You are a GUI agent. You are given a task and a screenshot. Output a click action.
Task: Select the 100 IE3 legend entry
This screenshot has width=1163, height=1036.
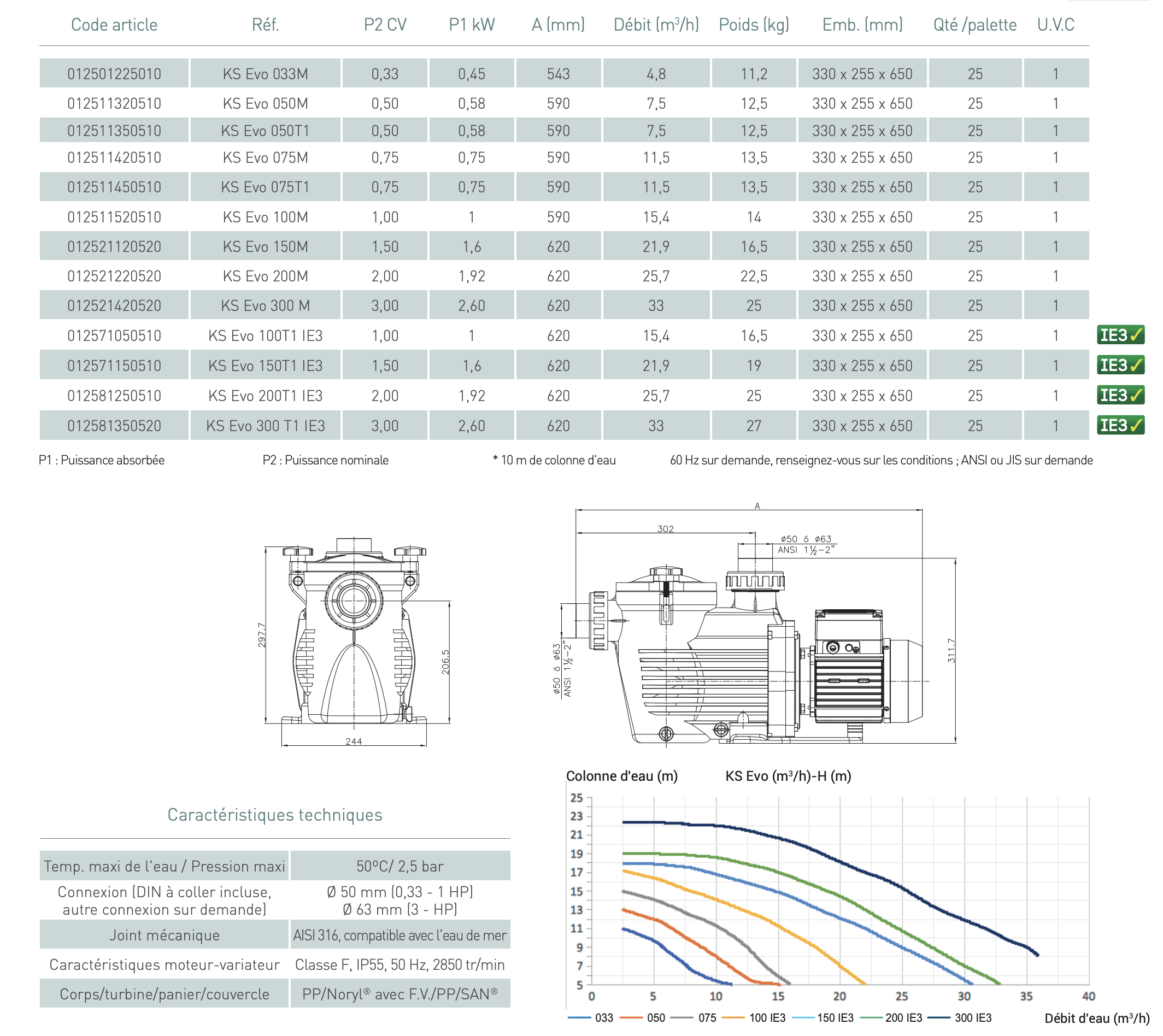(754, 1018)
